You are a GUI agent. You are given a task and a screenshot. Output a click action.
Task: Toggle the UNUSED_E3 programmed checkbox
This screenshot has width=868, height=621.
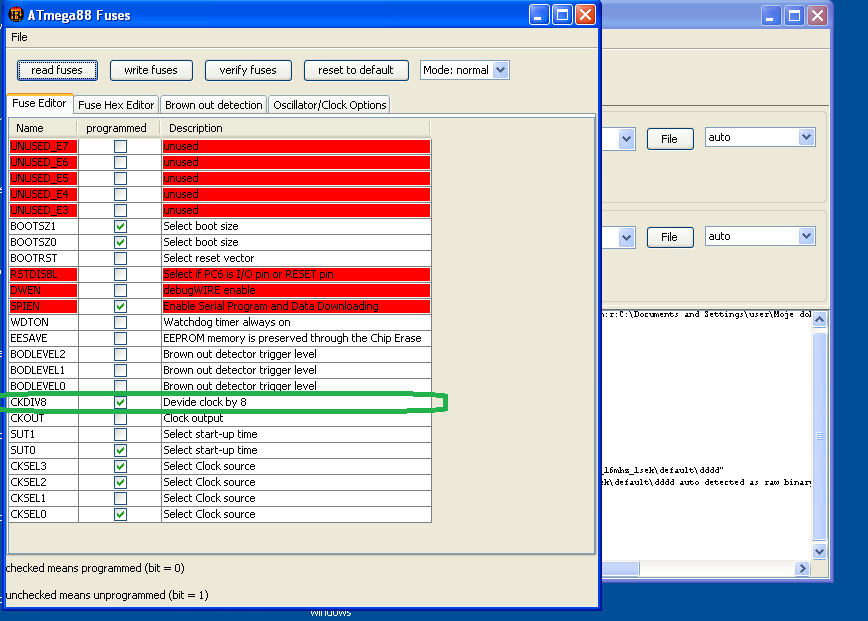click(x=120, y=210)
